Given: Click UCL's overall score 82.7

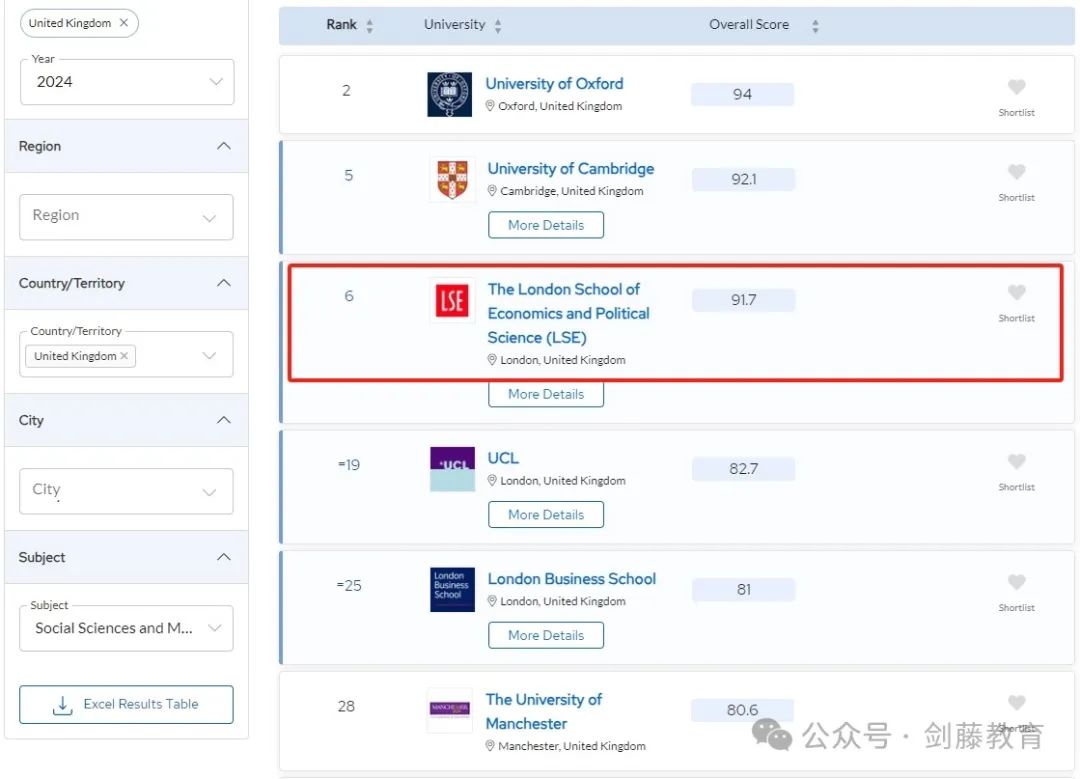Looking at the screenshot, I should [744, 469].
